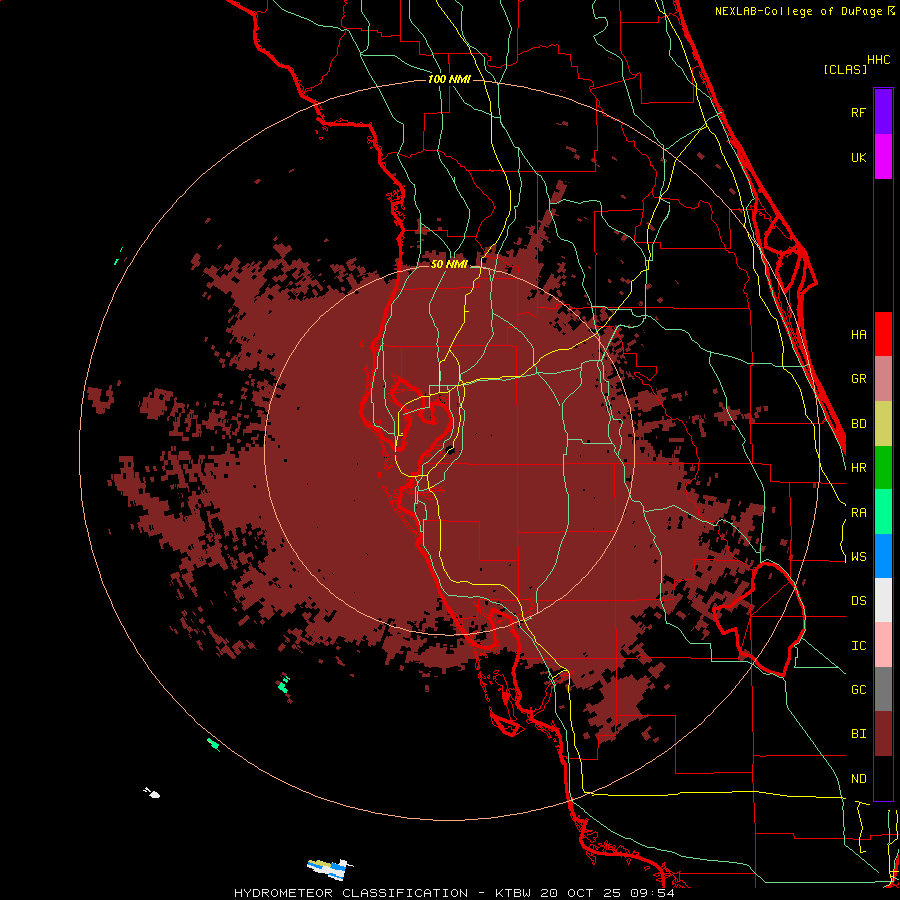Click the DS white legend swatch
The height and width of the screenshot is (900, 900).
883,600
